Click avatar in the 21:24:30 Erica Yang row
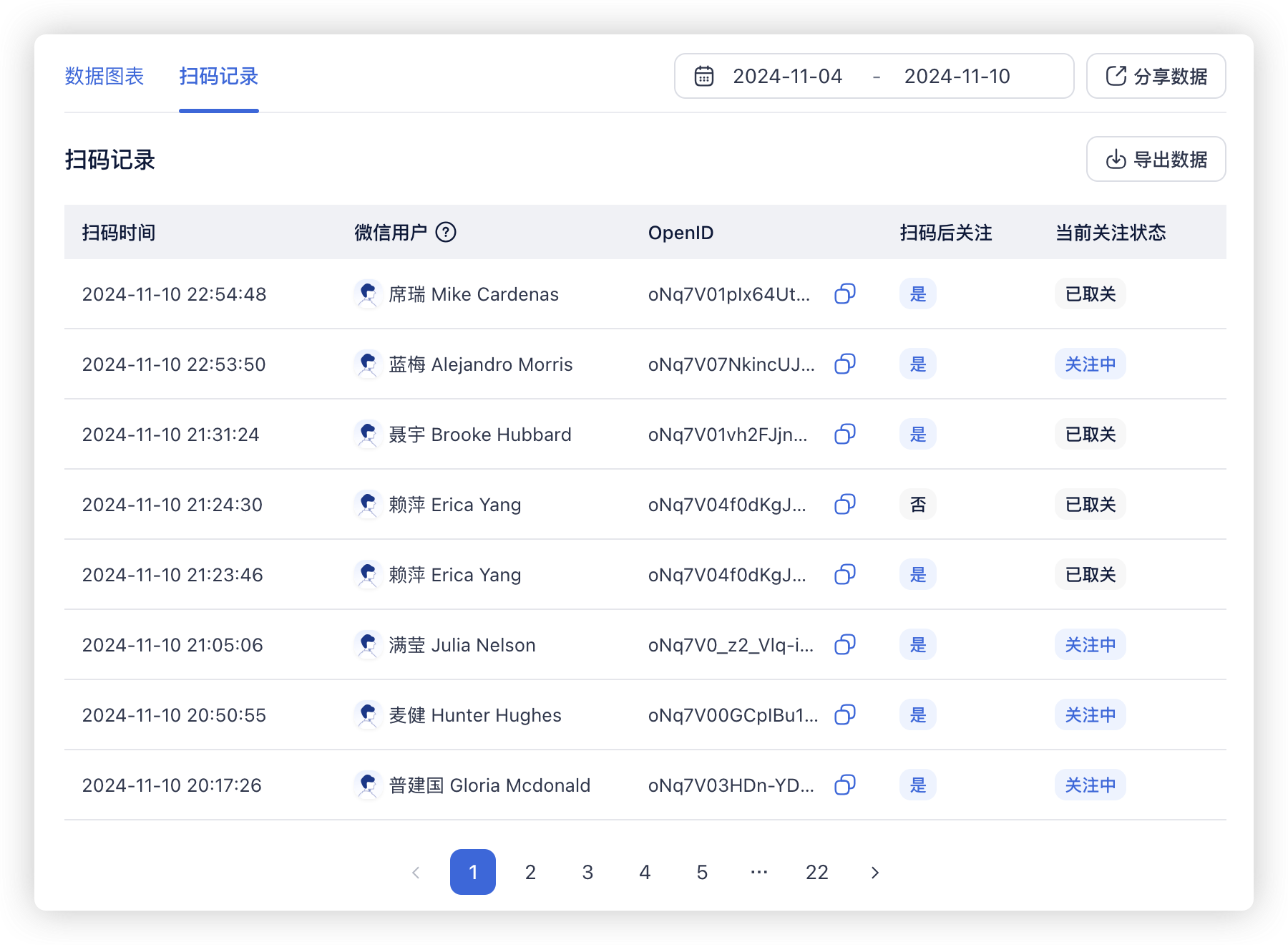Image resolution: width=1288 pixels, height=945 pixels. pos(368,504)
